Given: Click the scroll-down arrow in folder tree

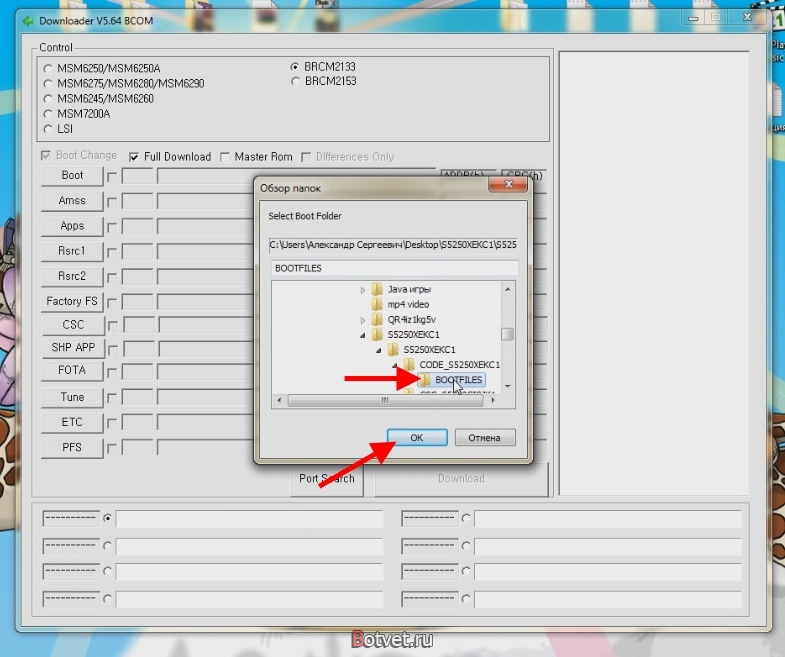Looking at the screenshot, I should point(508,387).
